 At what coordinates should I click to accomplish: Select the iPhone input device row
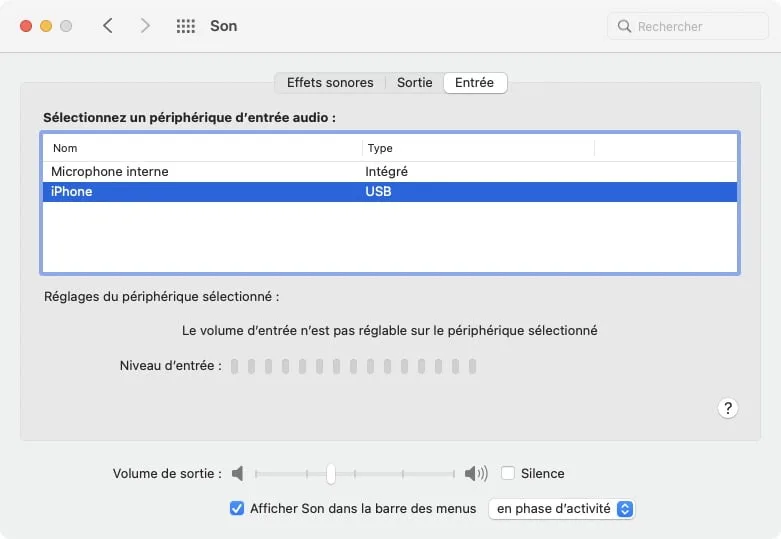coord(390,192)
